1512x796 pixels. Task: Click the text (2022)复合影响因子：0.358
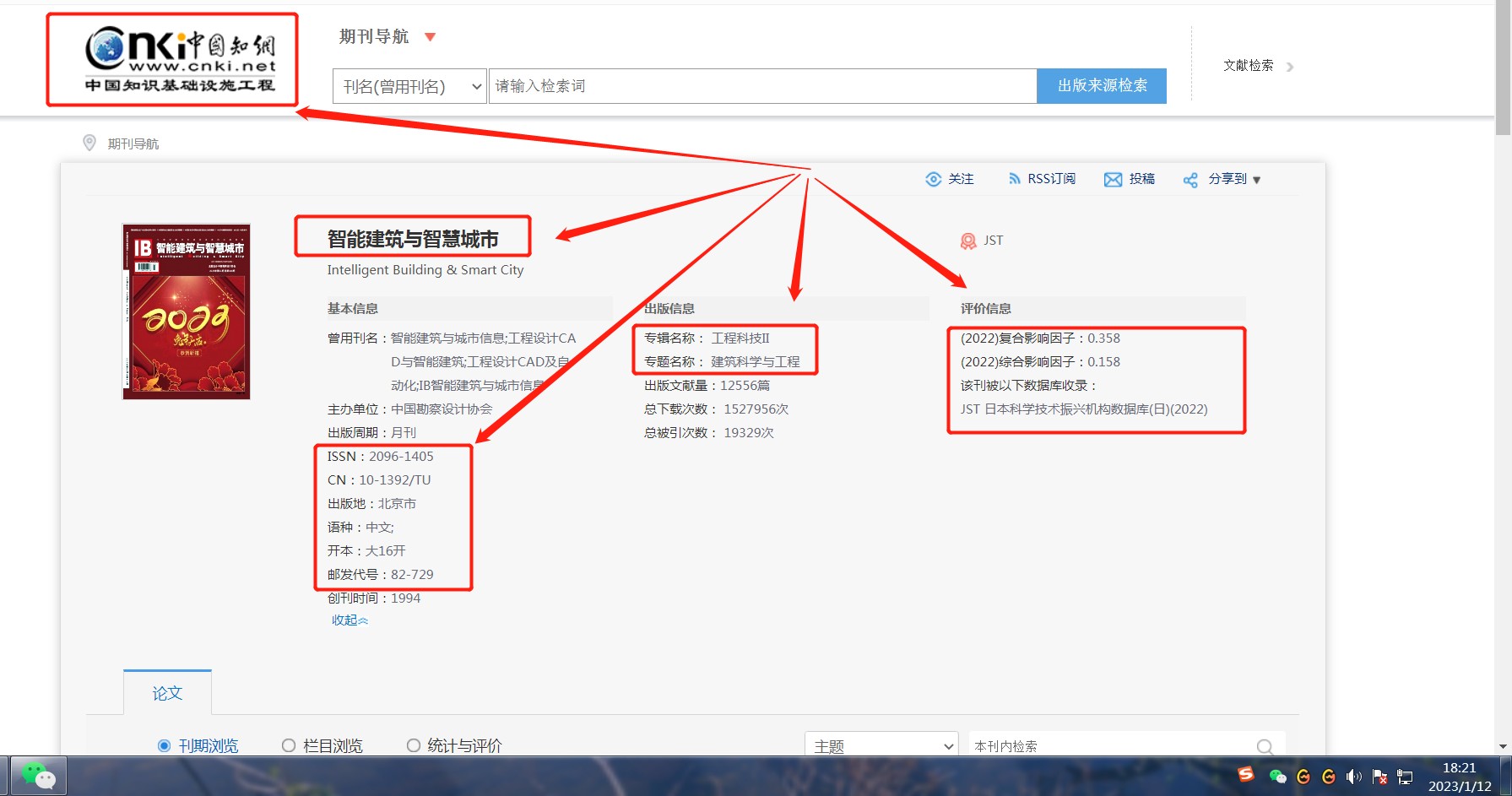point(1040,338)
